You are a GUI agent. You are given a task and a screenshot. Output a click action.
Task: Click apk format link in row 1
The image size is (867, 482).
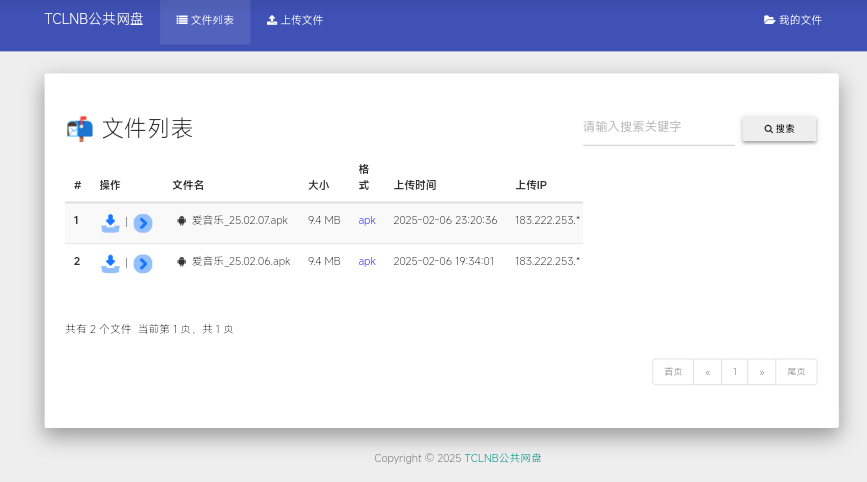coord(367,220)
